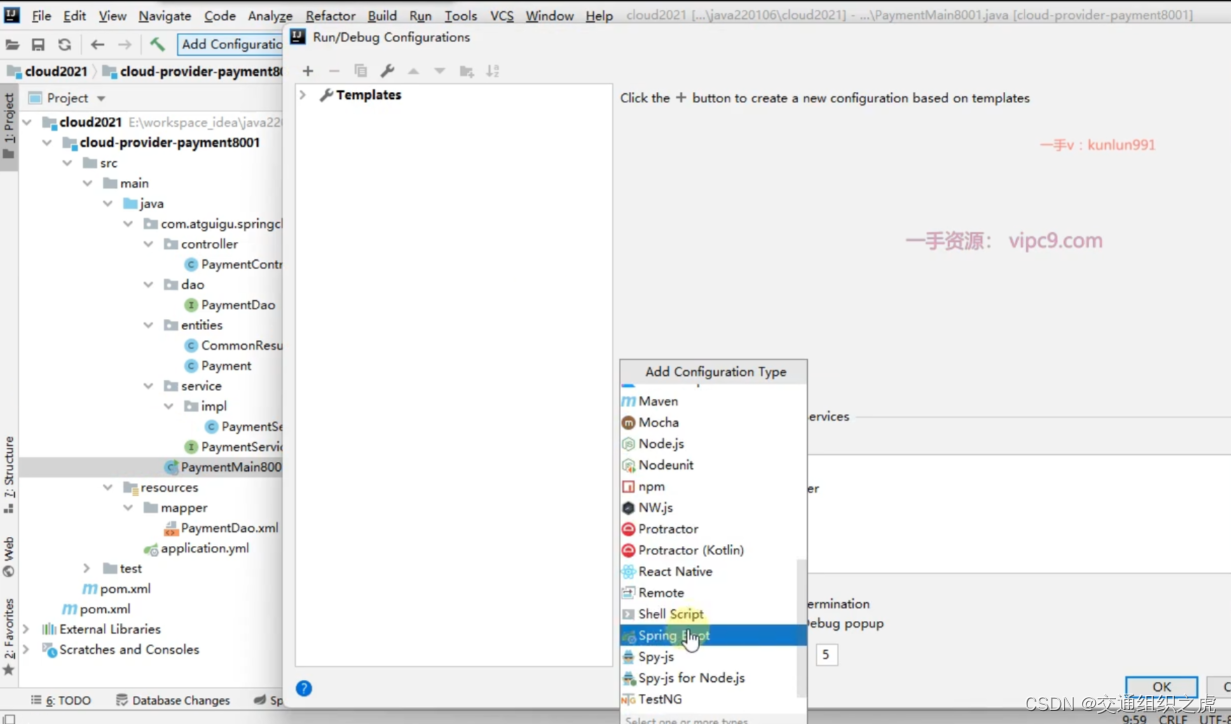Click the Move Up arrow in dialog toolbar
Image resolution: width=1231 pixels, height=724 pixels.
(x=413, y=71)
